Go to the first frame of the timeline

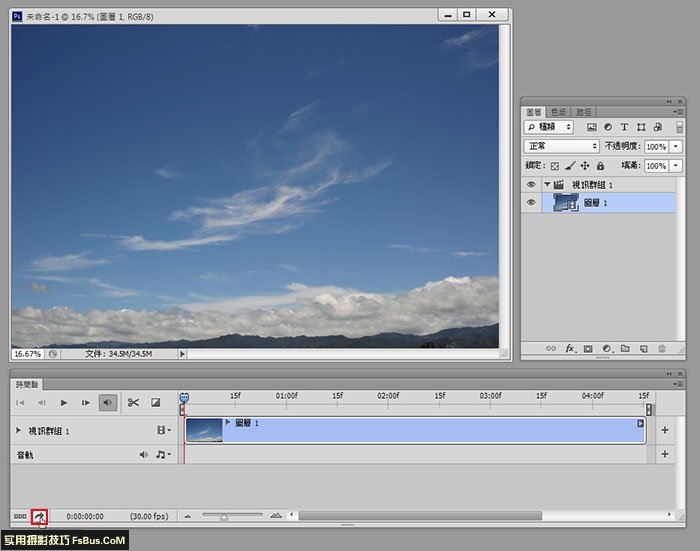pyautogui.click(x=20, y=402)
